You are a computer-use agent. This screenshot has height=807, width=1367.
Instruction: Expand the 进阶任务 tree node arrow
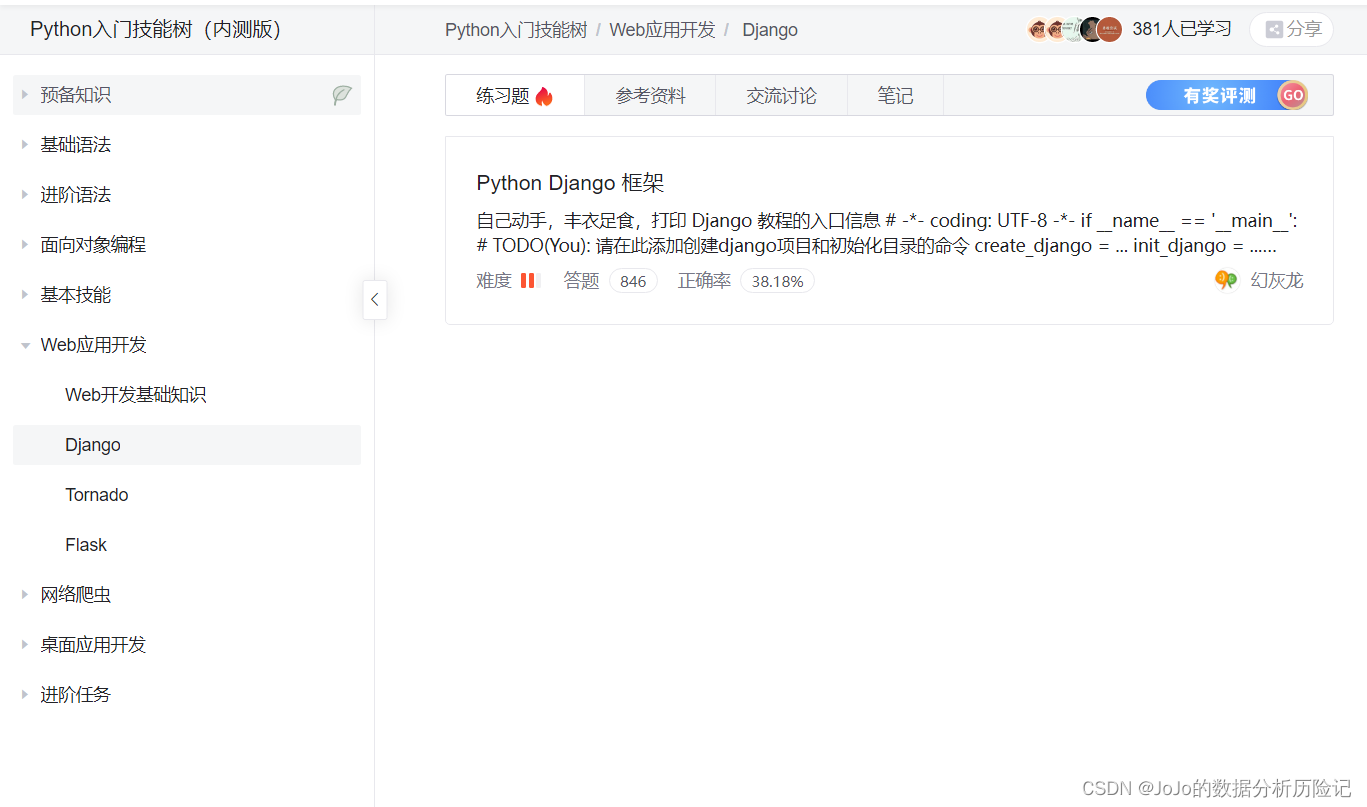click(x=25, y=695)
